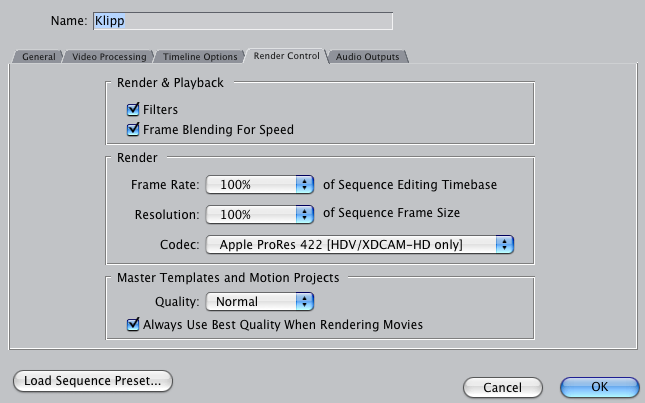Disable Always Use Best Quality When Rendering Movies
This screenshot has height=403, width=645.
click(133, 324)
